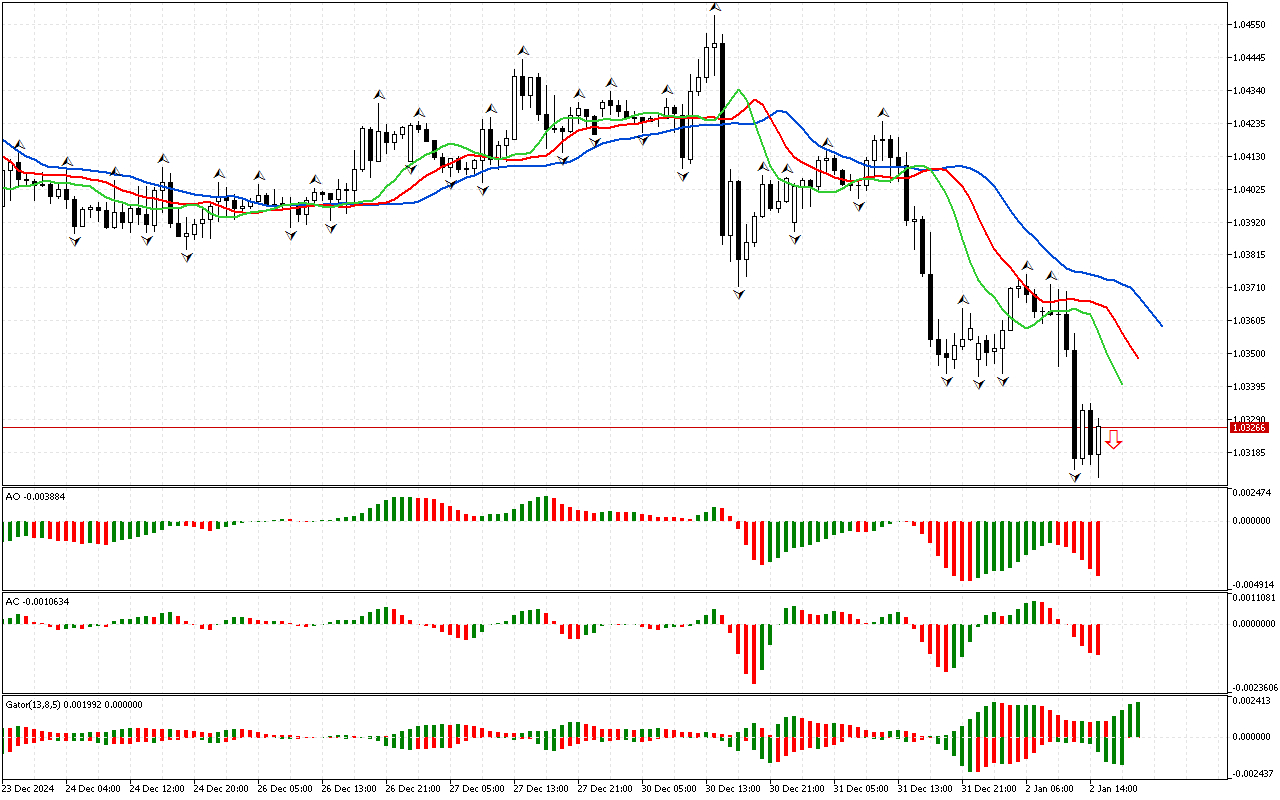Click the 30 Dec 13:00 time label
Image resolution: width=1280 pixels, height=800 pixels.
(x=731, y=788)
